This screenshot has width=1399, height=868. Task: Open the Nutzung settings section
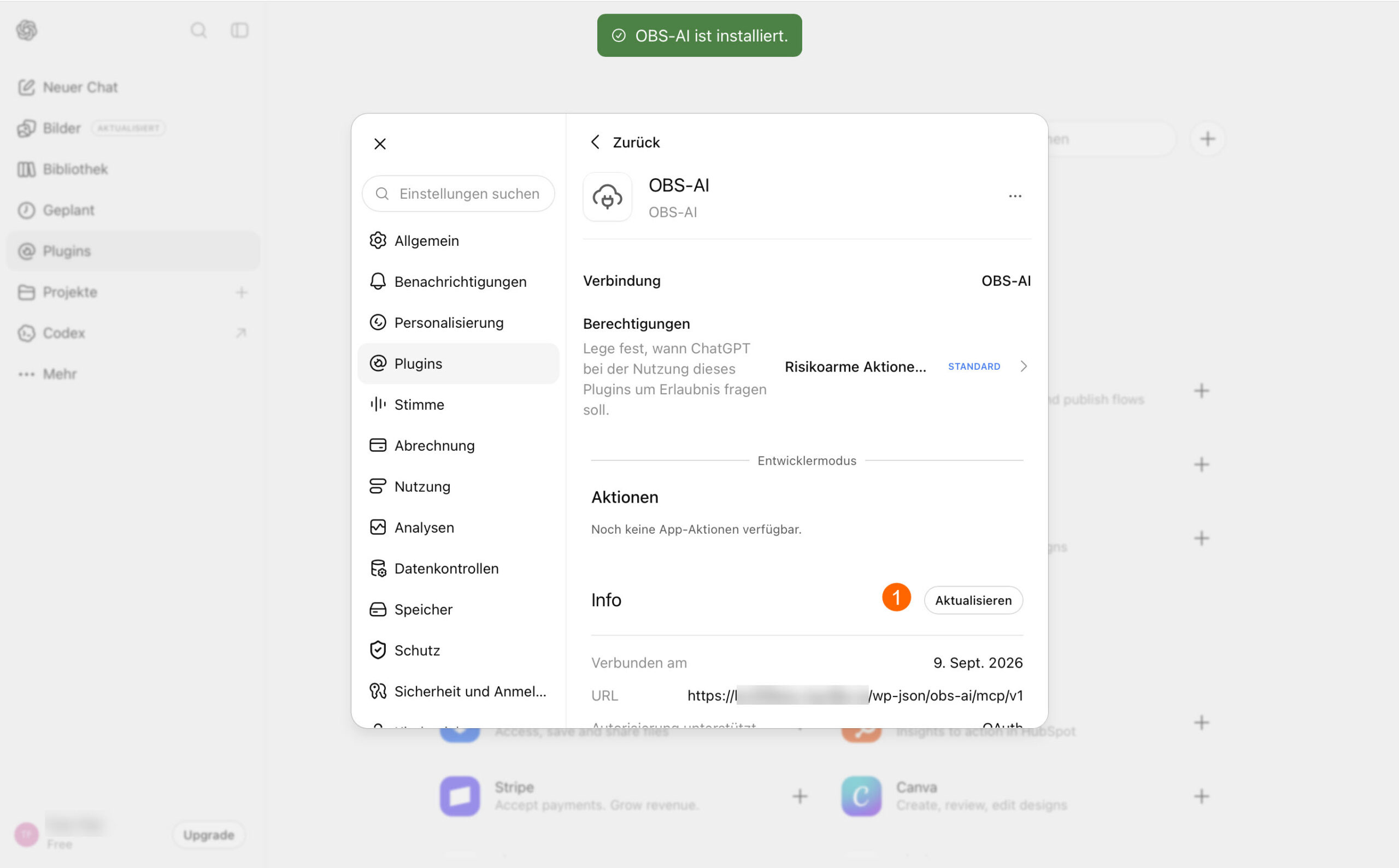459,486
